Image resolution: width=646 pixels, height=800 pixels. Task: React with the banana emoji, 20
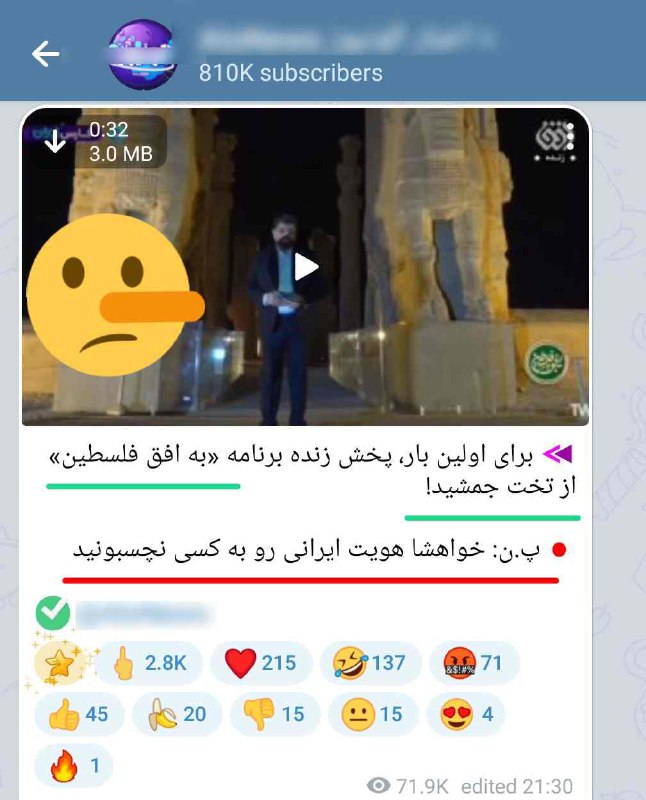(177, 714)
